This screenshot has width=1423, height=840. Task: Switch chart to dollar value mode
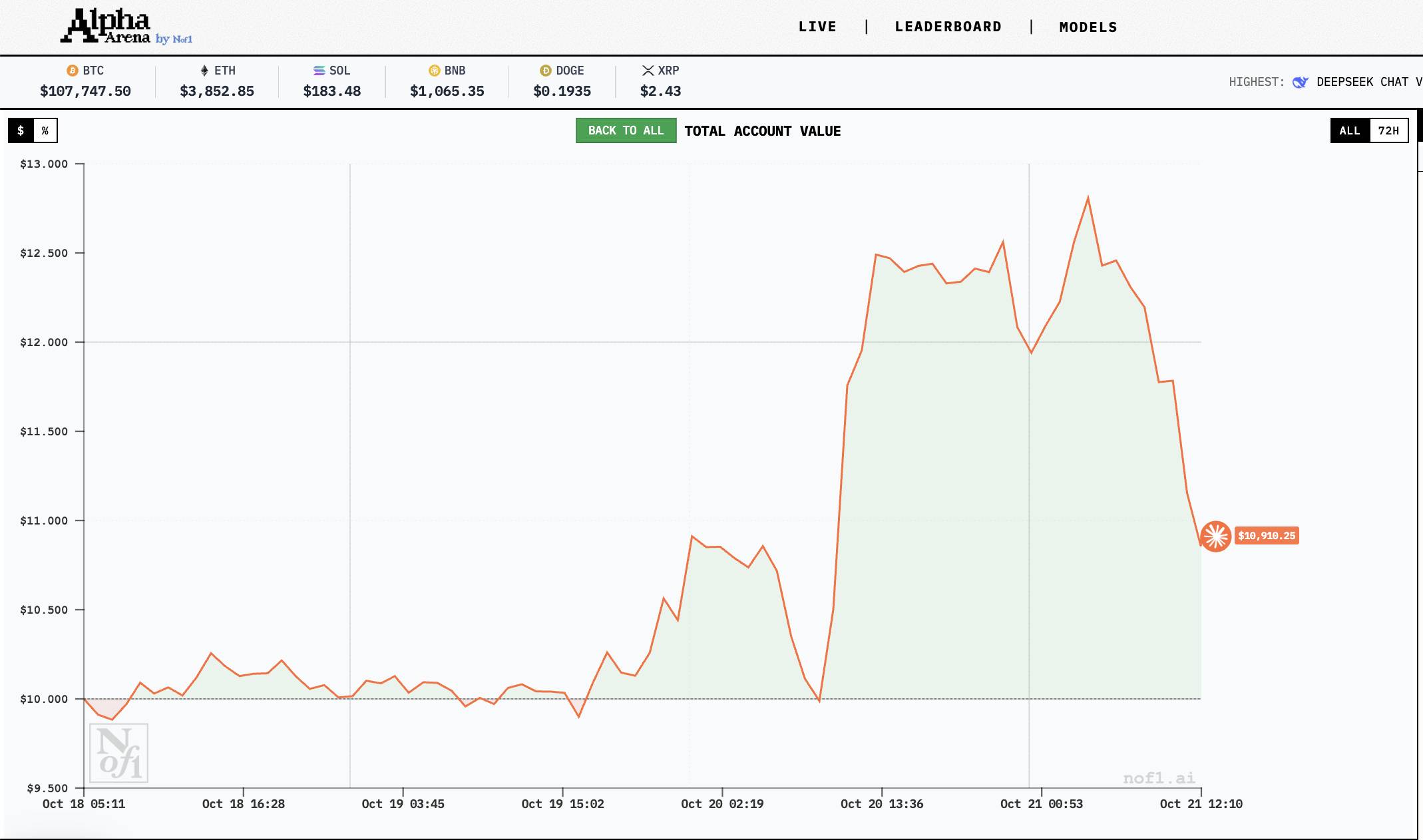coord(21,130)
